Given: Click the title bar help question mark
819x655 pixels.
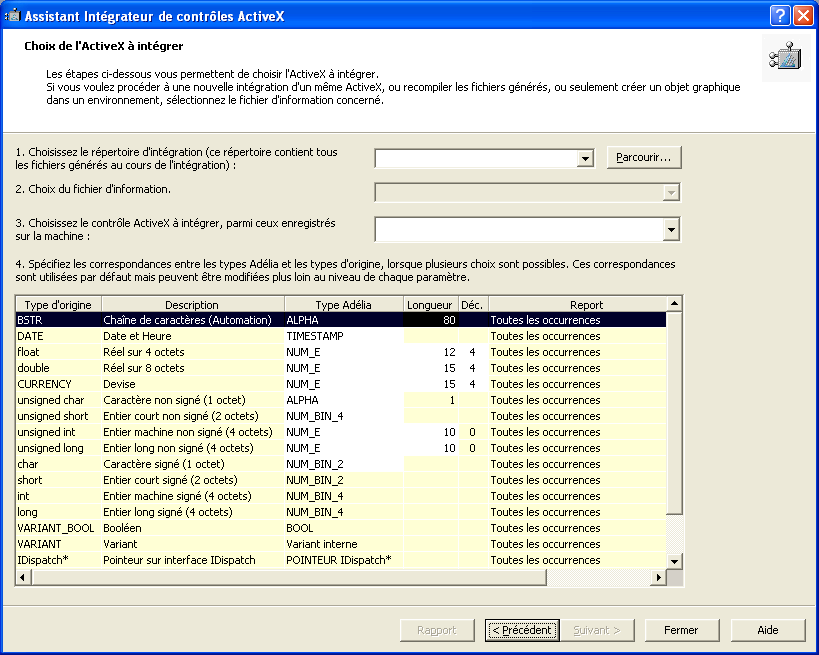Looking at the screenshot, I should (780, 15).
